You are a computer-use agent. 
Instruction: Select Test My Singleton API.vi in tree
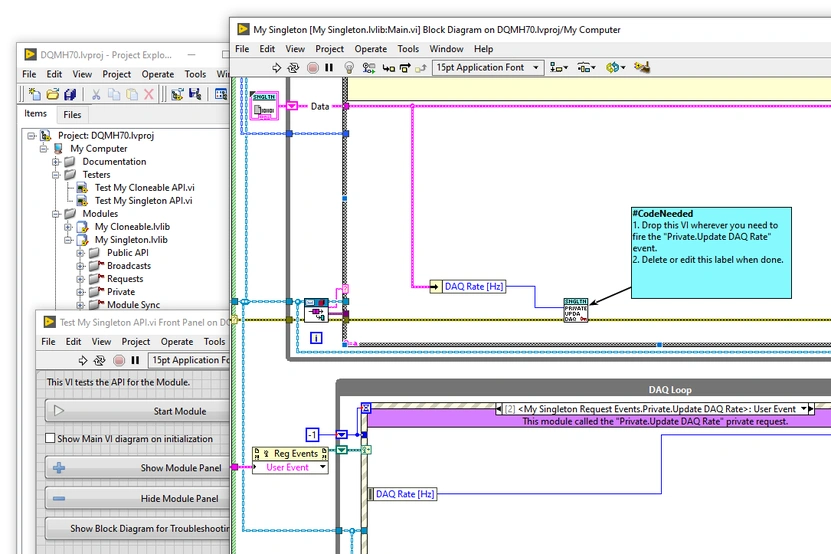(x=143, y=200)
